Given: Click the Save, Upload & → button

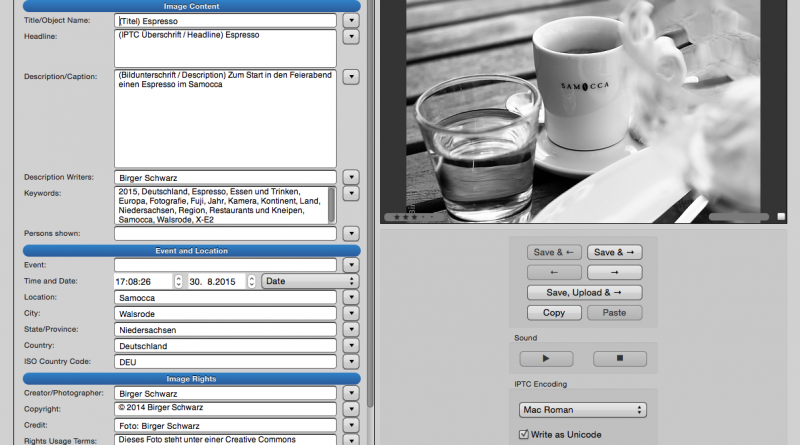Looking at the screenshot, I should [x=584, y=292].
